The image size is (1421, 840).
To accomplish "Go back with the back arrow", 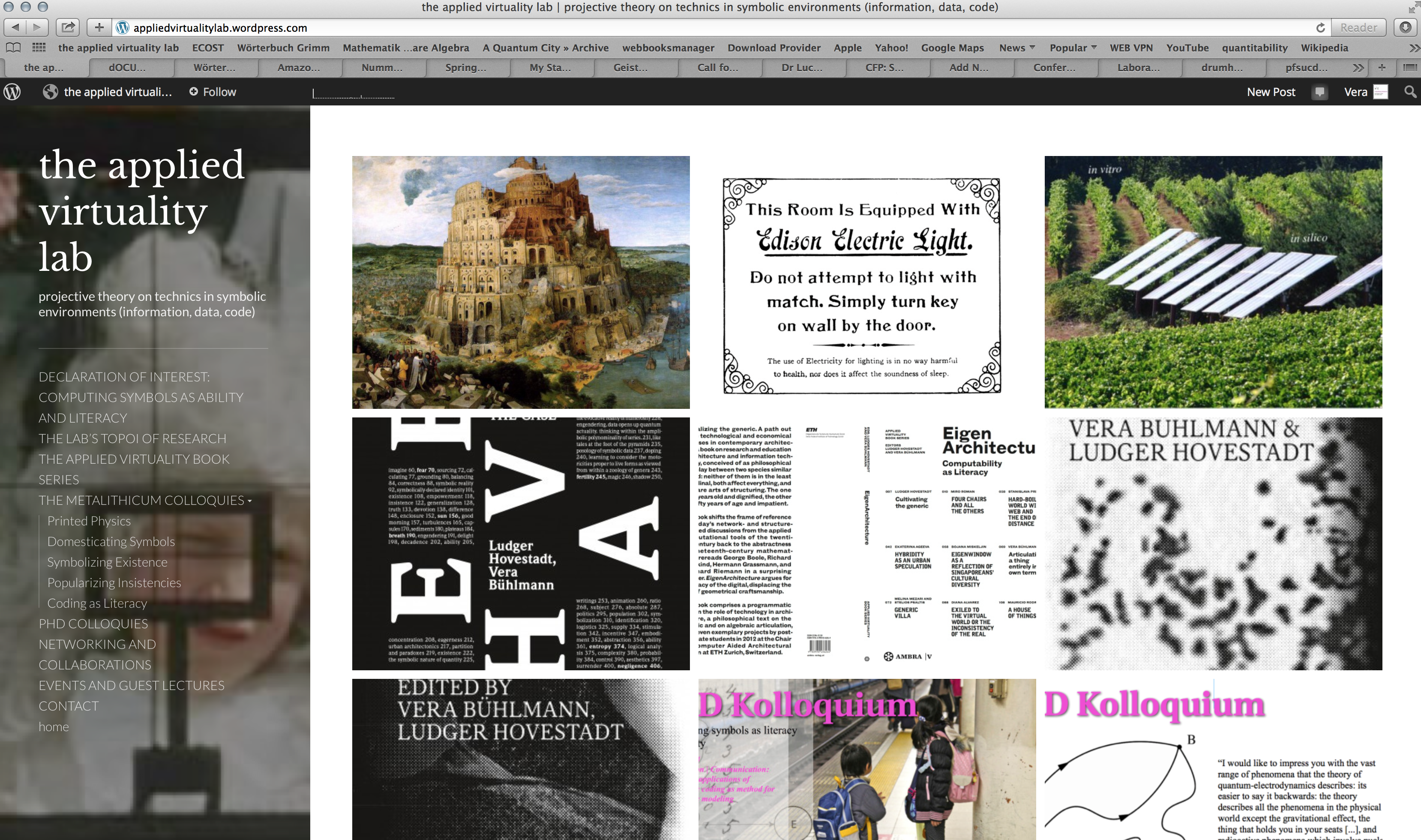I will pos(15,27).
